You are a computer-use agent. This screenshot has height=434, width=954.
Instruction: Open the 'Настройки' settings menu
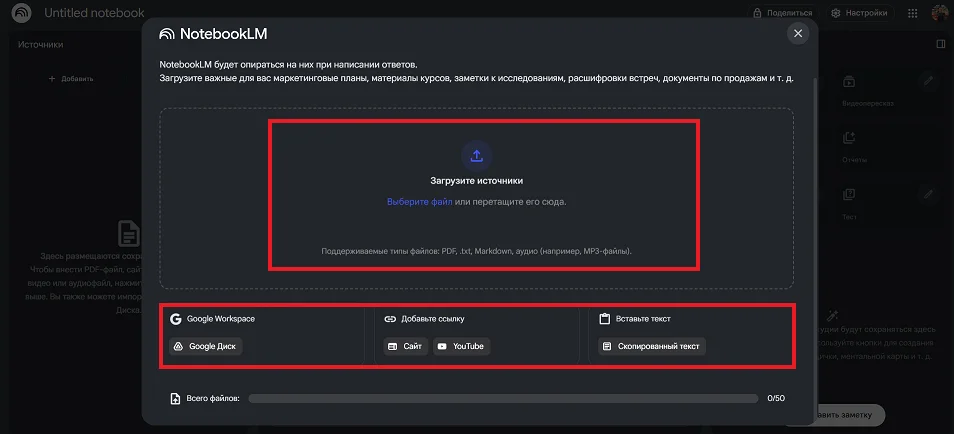pyautogui.click(x=859, y=13)
